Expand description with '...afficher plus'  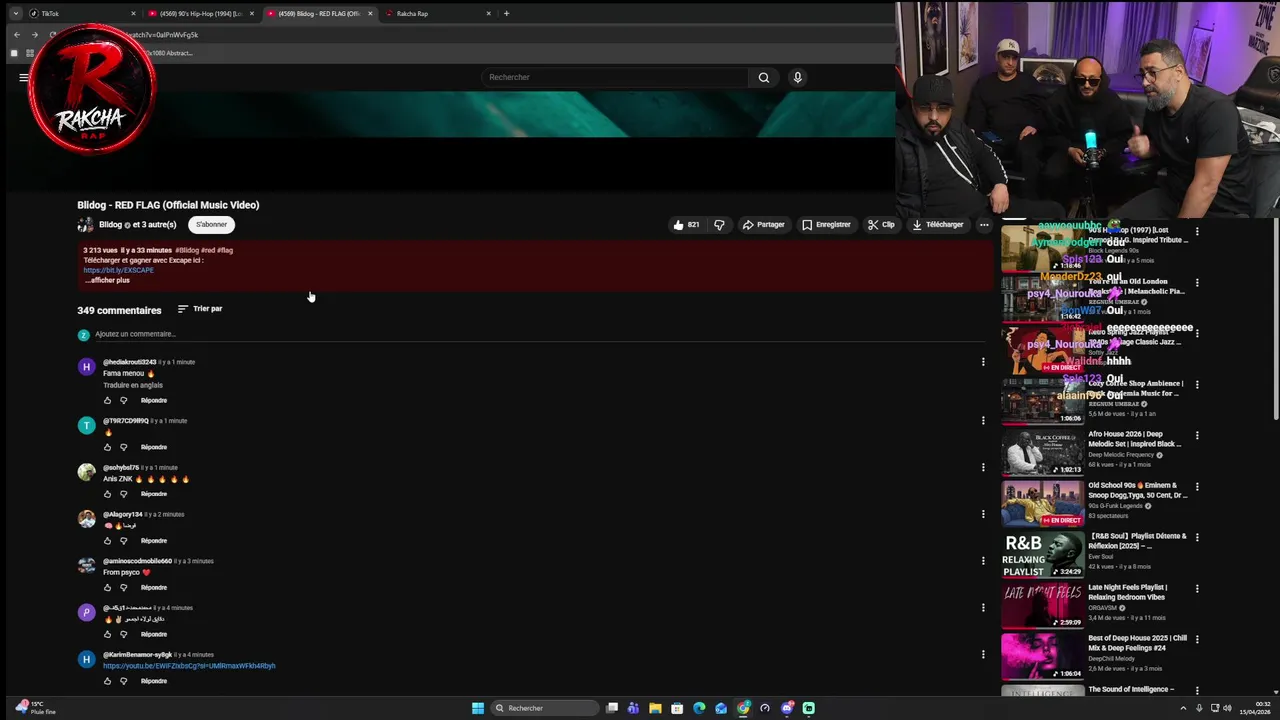tap(107, 280)
